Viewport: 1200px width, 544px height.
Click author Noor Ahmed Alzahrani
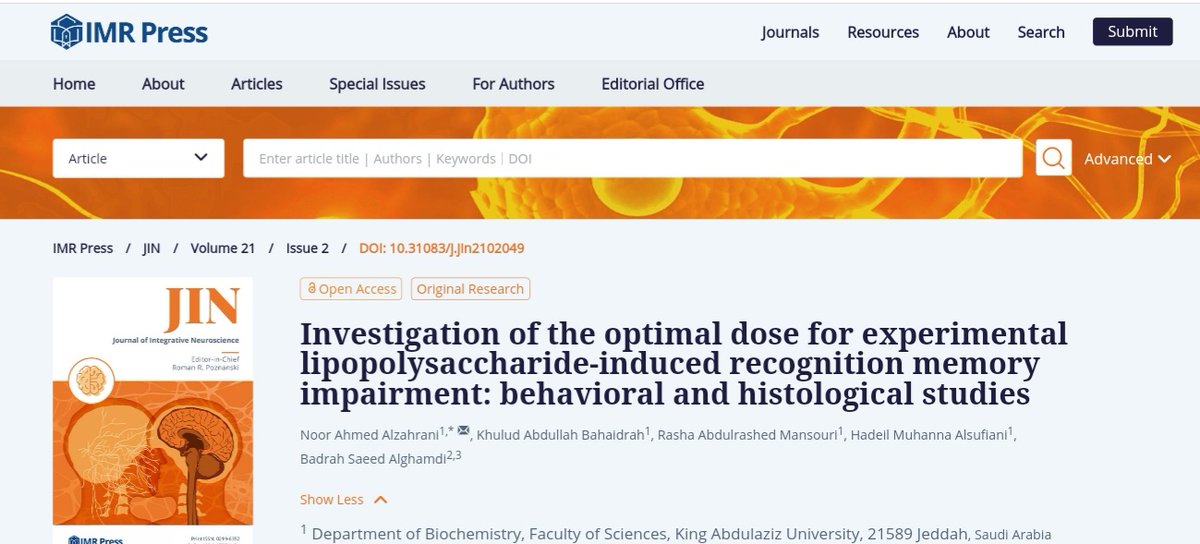pyautogui.click(x=369, y=433)
